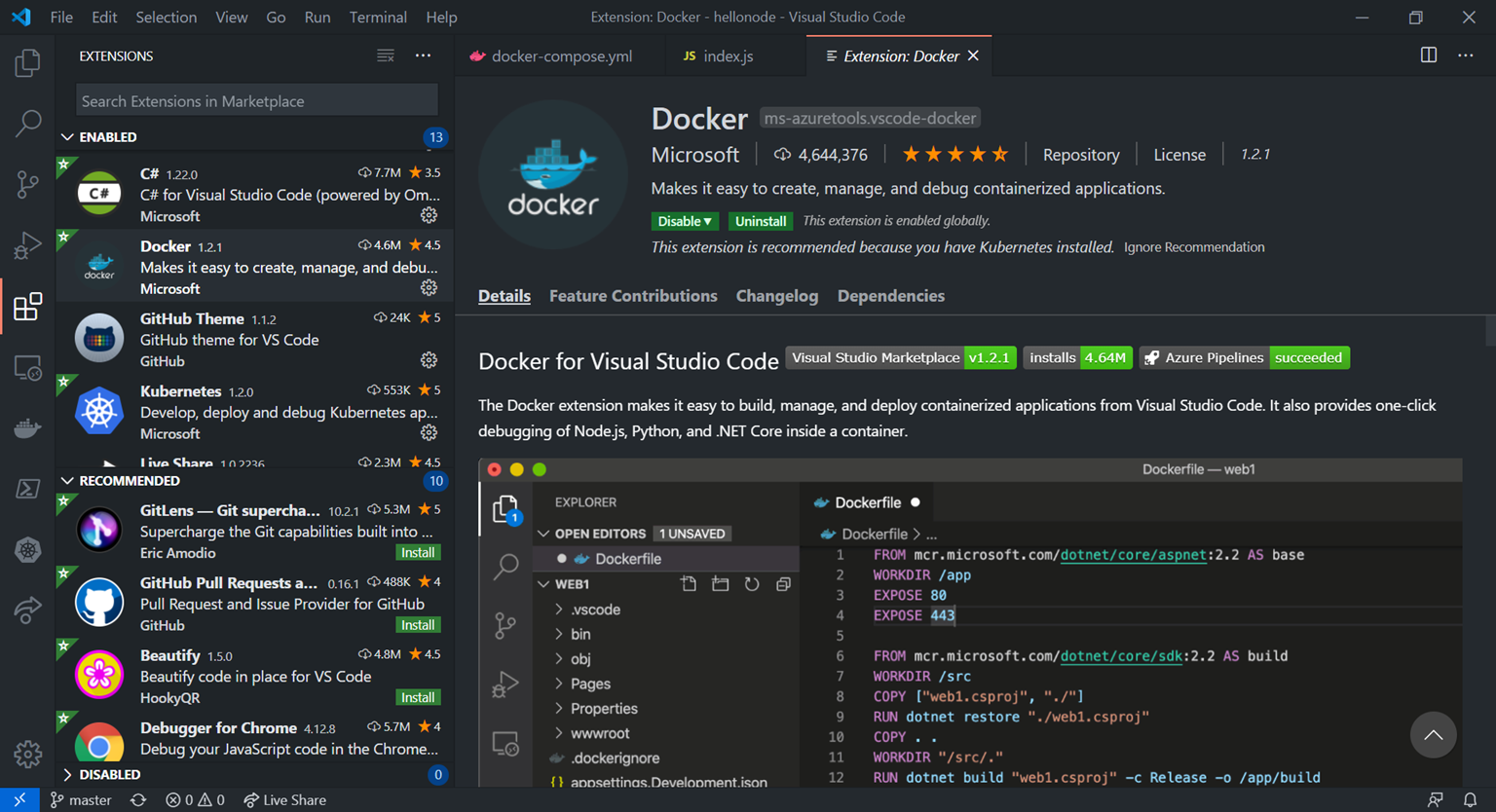
Task: Open the Terminal menu
Action: click(378, 18)
